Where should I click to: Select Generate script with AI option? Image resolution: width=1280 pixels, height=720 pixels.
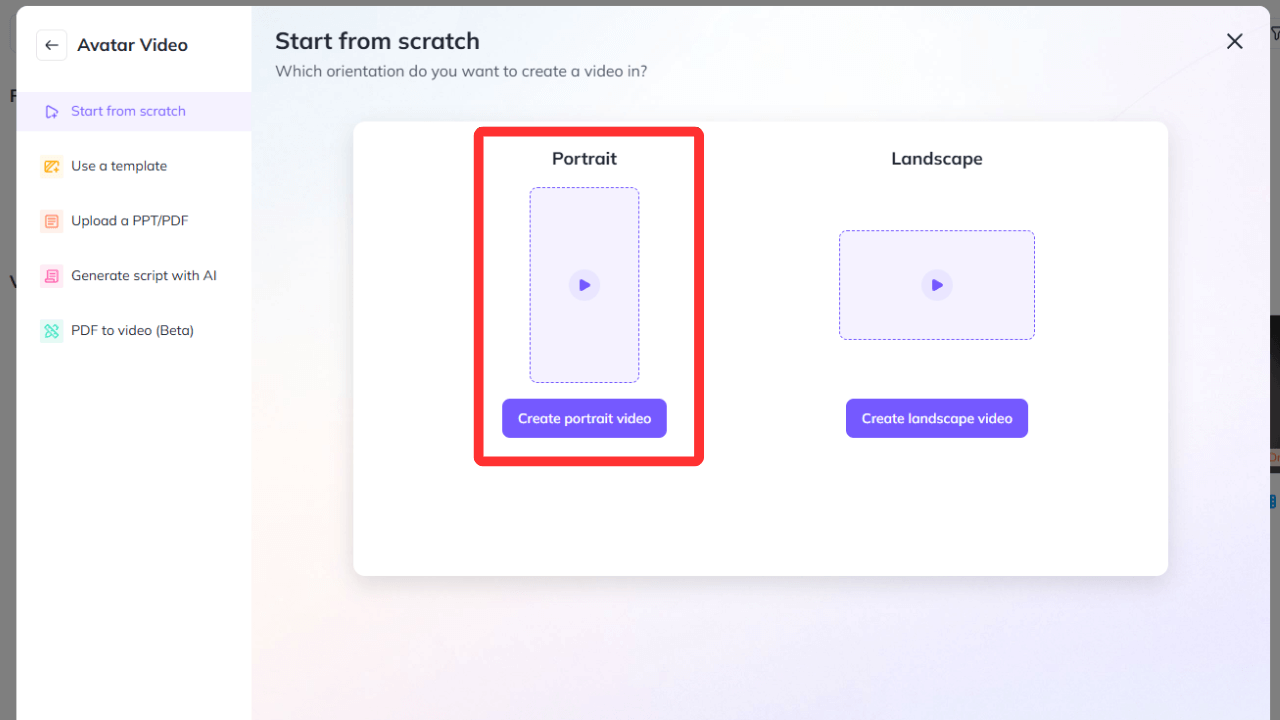pos(134,276)
